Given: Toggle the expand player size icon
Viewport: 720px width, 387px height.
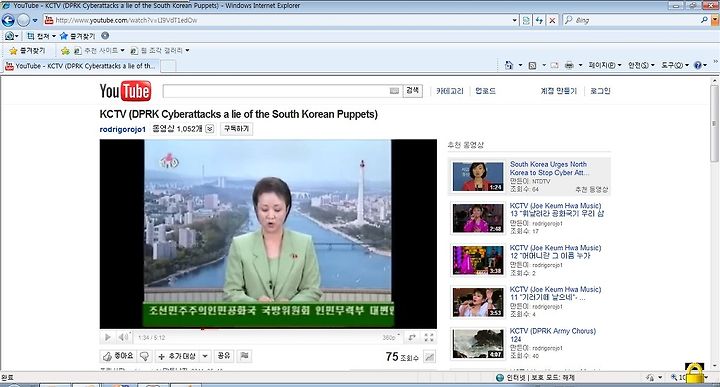Looking at the screenshot, I should point(412,337).
